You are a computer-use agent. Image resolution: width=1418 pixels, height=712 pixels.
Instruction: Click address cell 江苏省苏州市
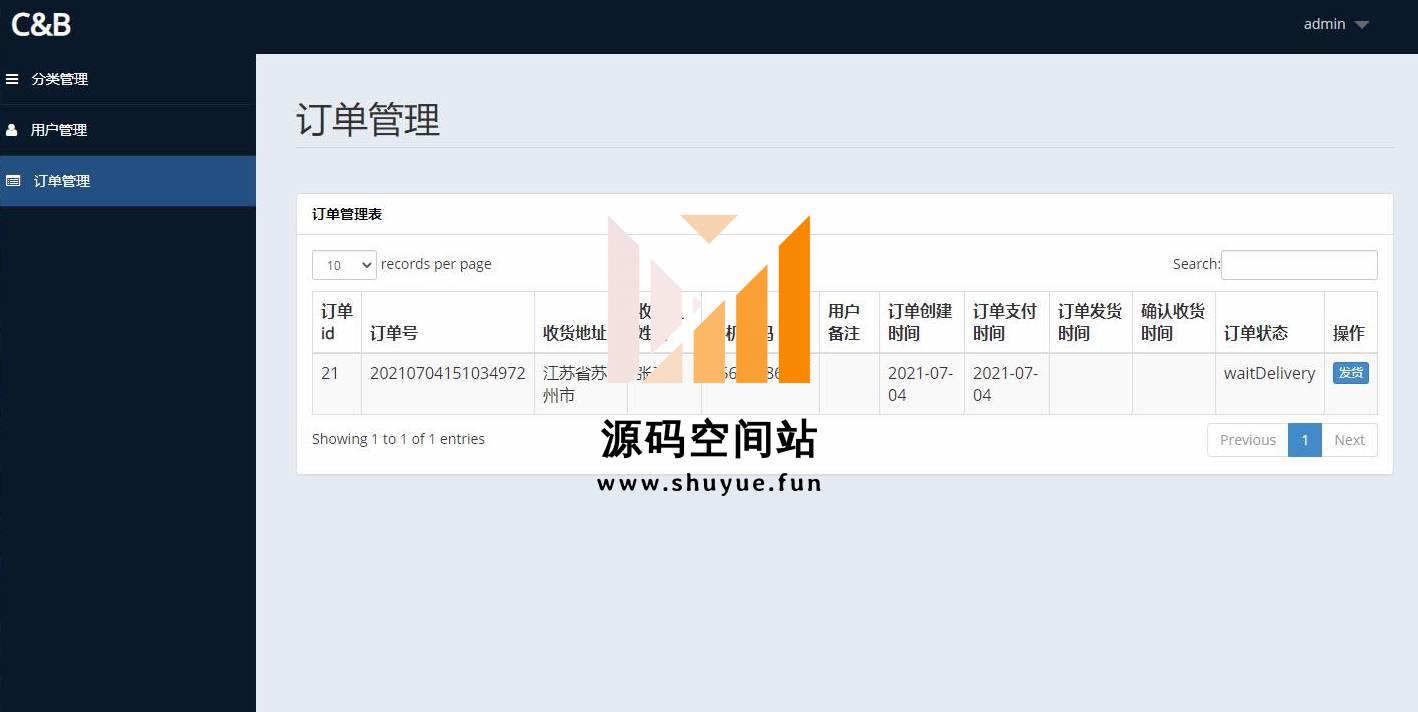581,384
